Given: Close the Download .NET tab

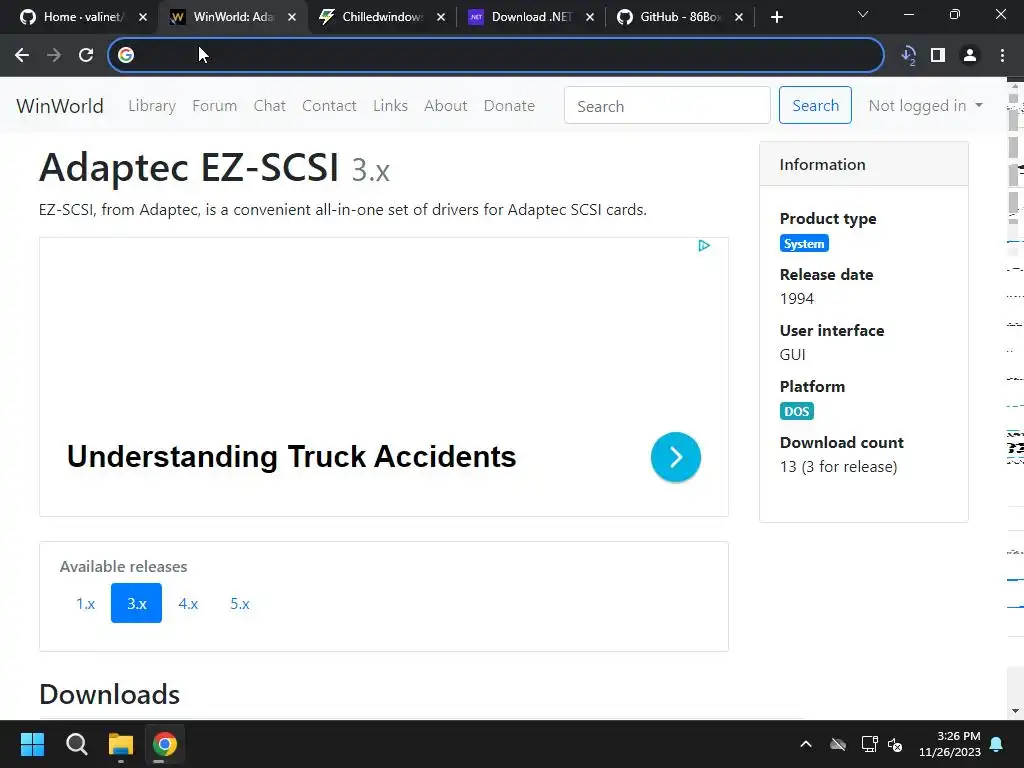Looking at the screenshot, I should tap(590, 18).
